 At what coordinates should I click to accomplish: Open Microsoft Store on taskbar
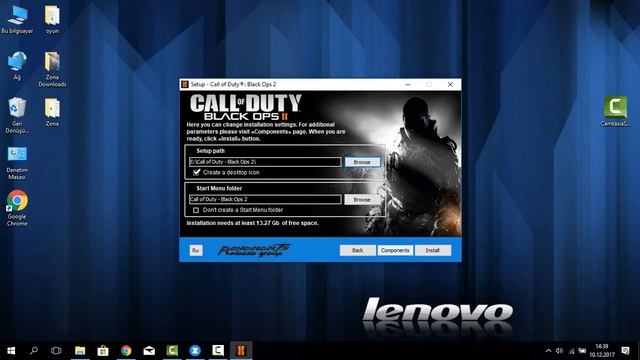(x=103, y=350)
